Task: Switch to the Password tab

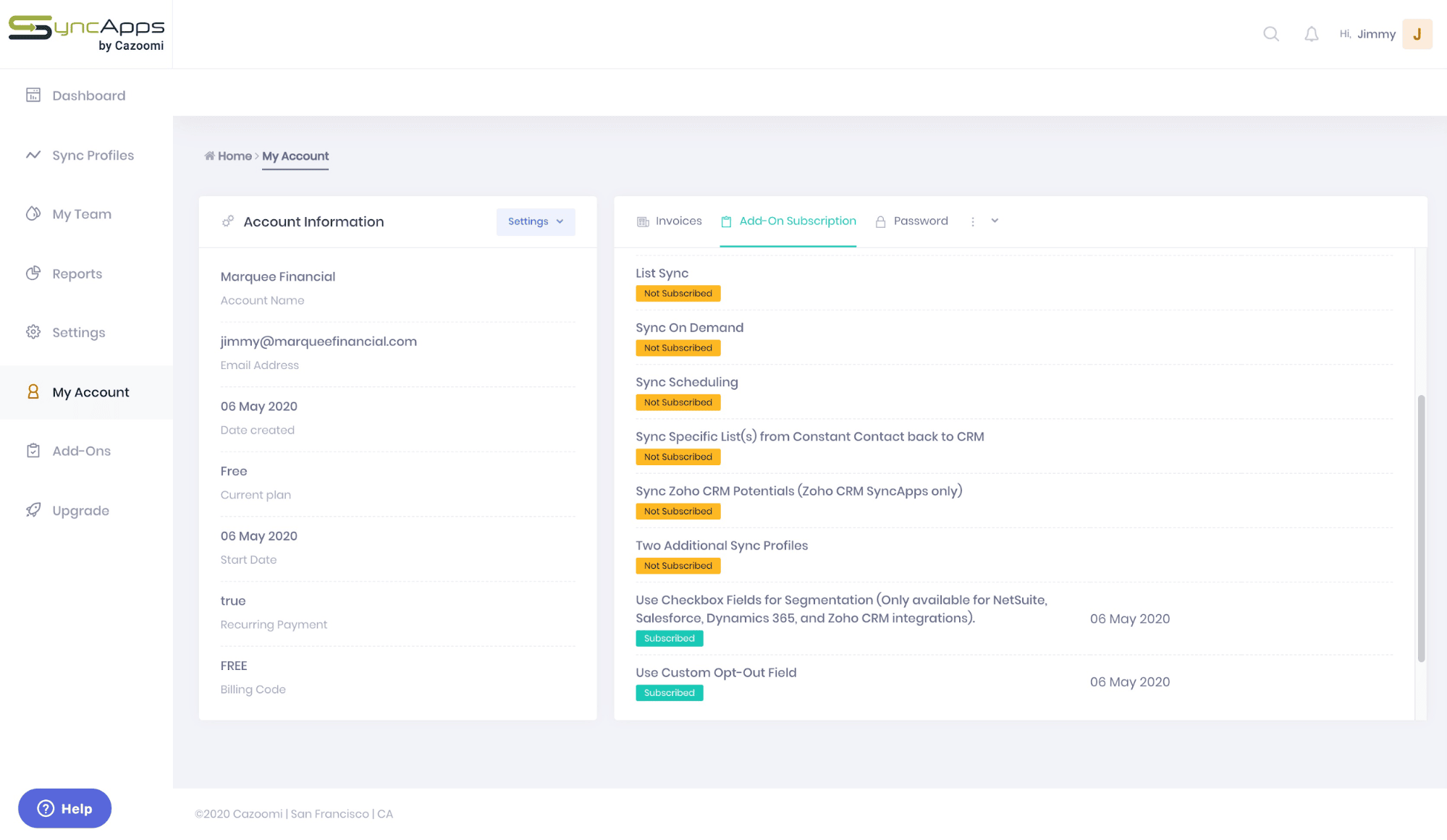Action: point(911,221)
